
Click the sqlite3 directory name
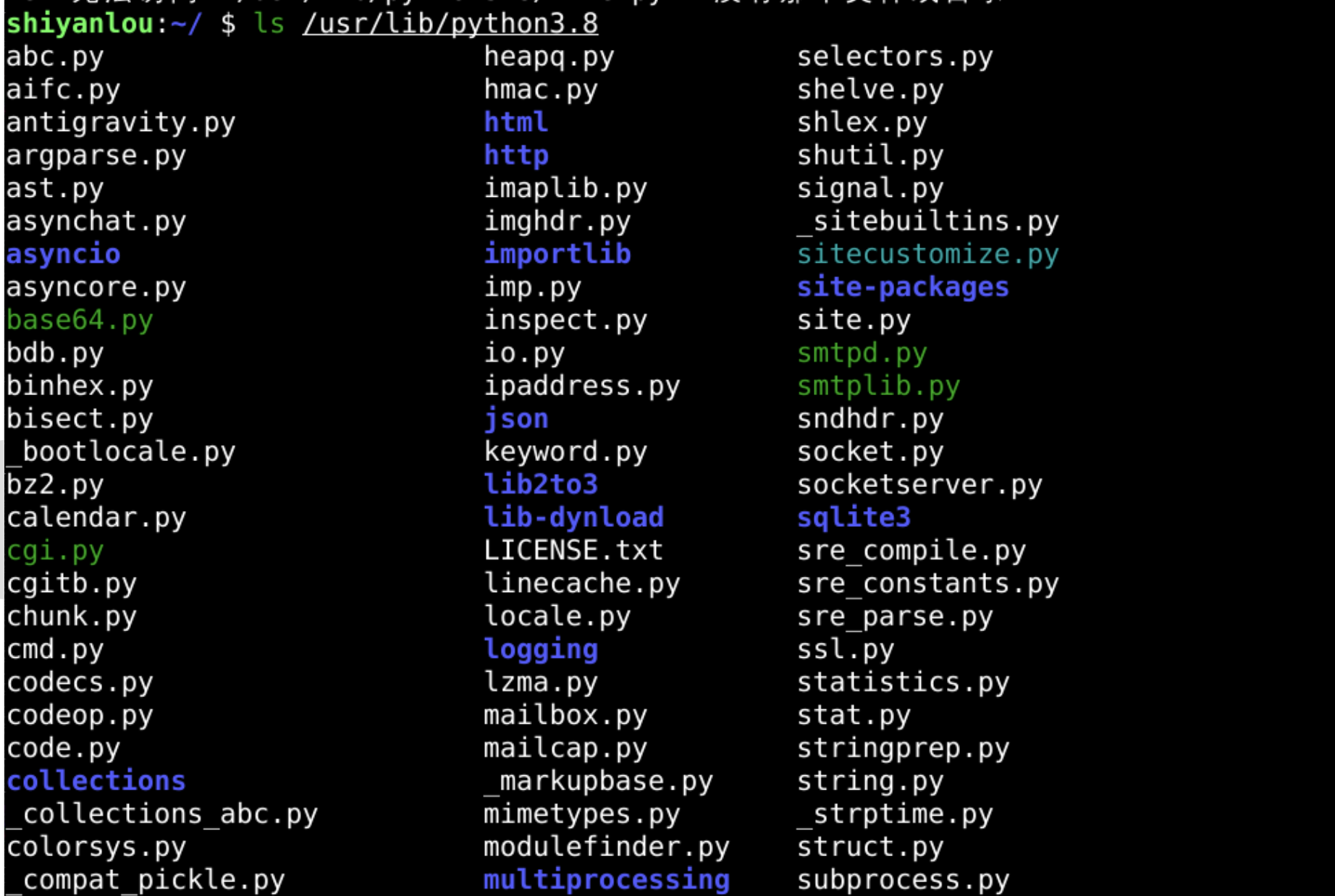pyautogui.click(x=854, y=517)
